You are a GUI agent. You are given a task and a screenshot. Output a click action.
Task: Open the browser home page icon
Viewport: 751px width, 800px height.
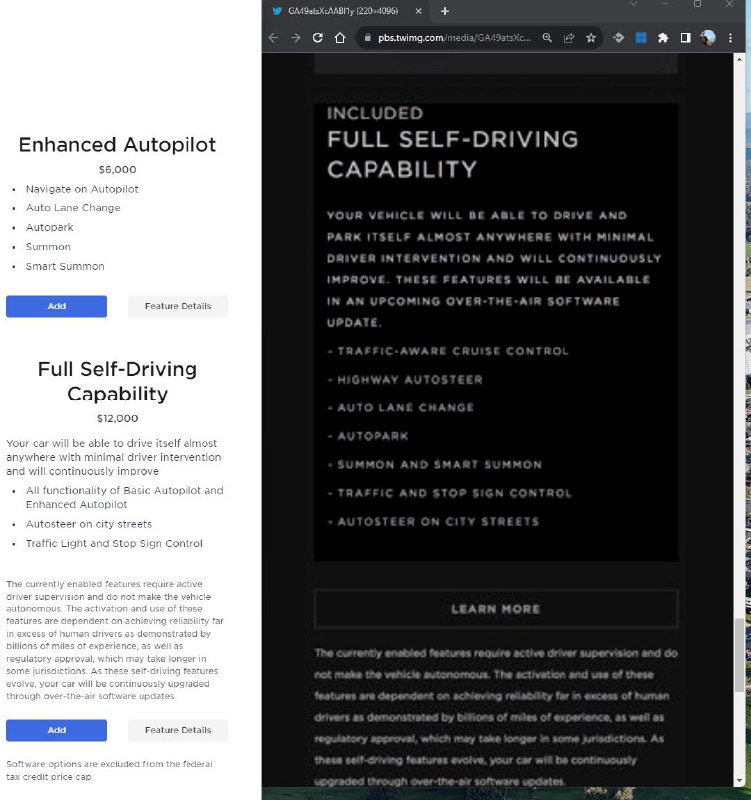coord(340,38)
